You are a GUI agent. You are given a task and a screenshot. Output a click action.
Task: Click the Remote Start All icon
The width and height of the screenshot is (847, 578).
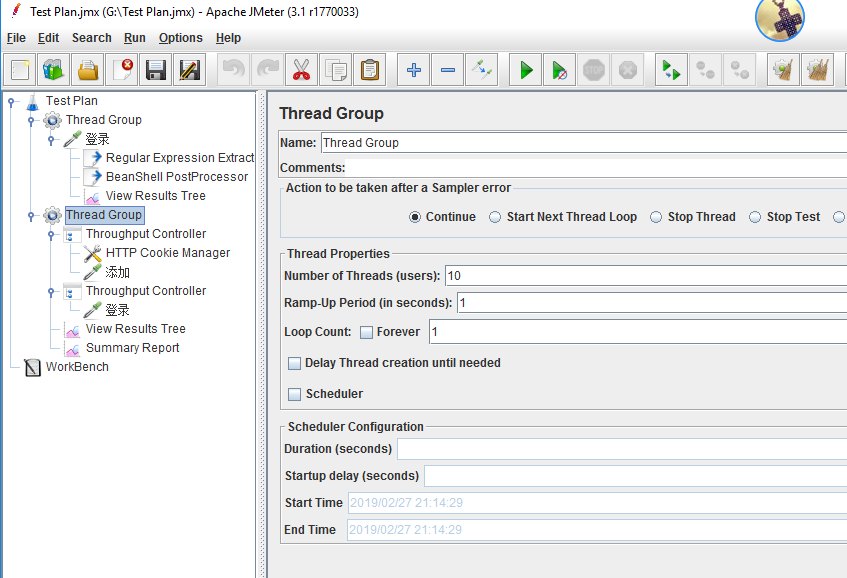[x=671, y=70]
